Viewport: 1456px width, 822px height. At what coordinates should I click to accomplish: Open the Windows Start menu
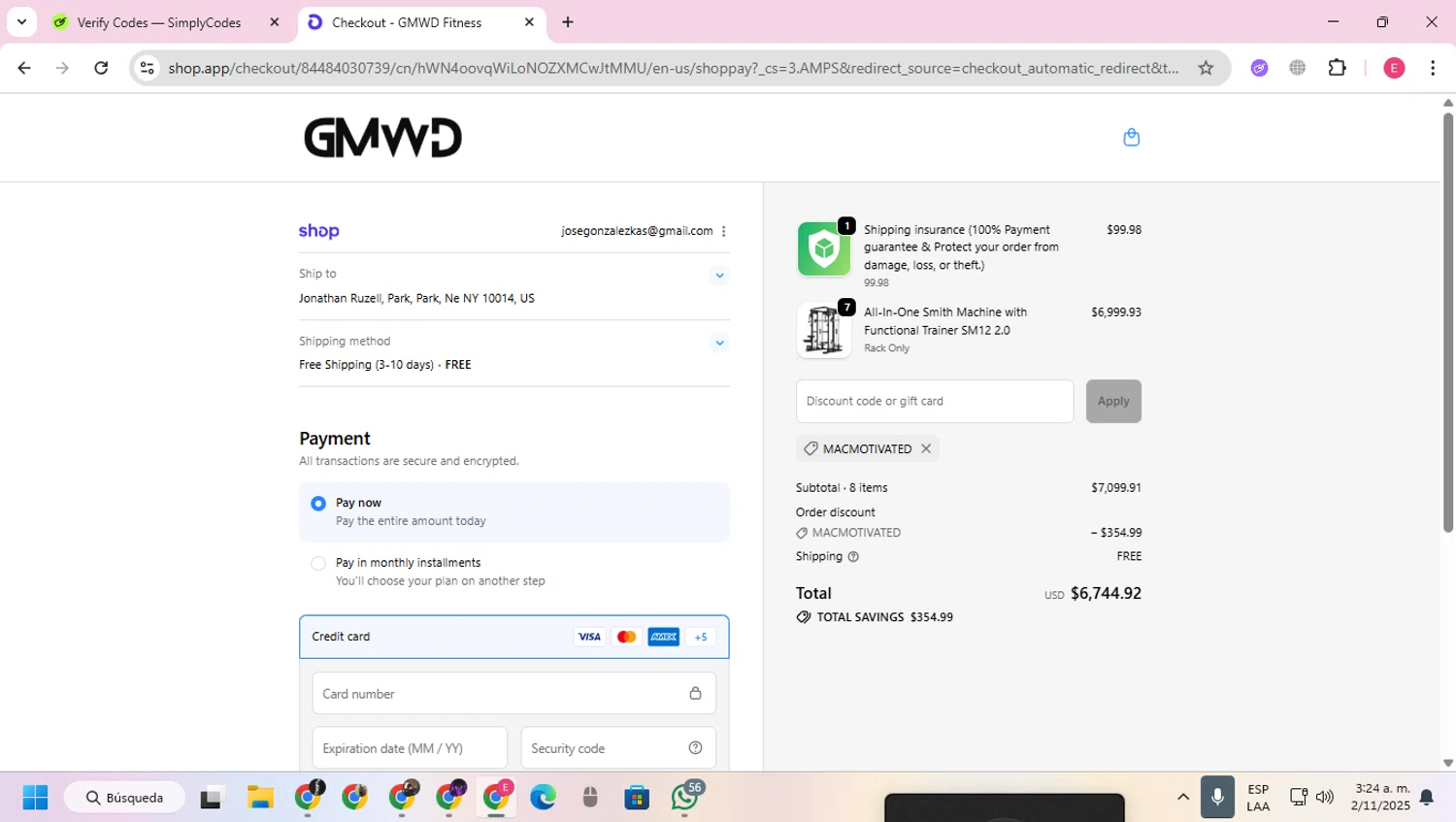35,798
